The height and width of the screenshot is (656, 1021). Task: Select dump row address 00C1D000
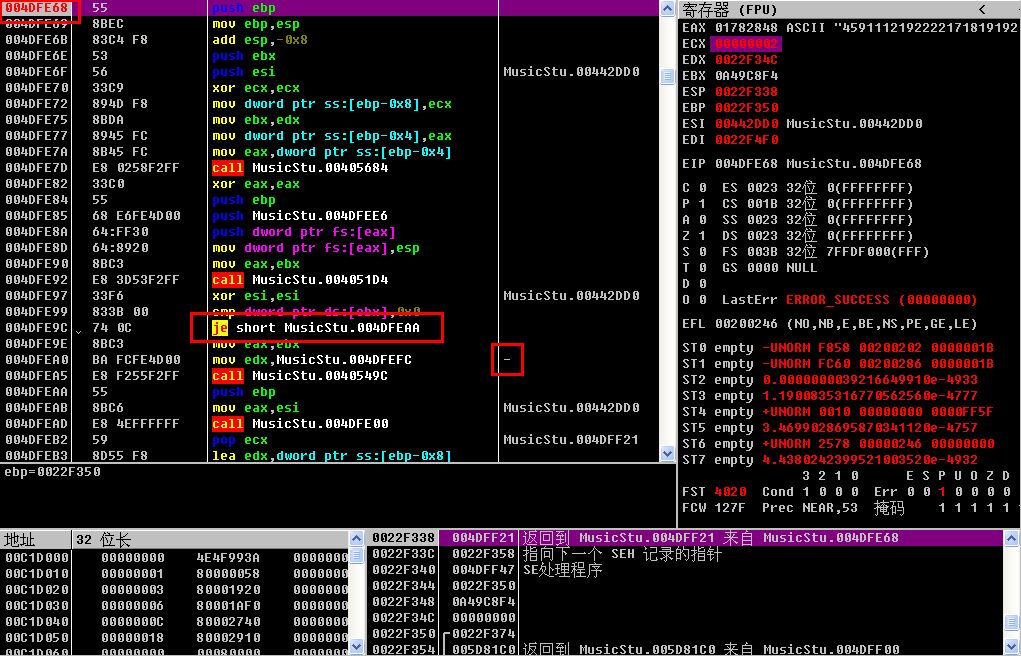[36, 558]
